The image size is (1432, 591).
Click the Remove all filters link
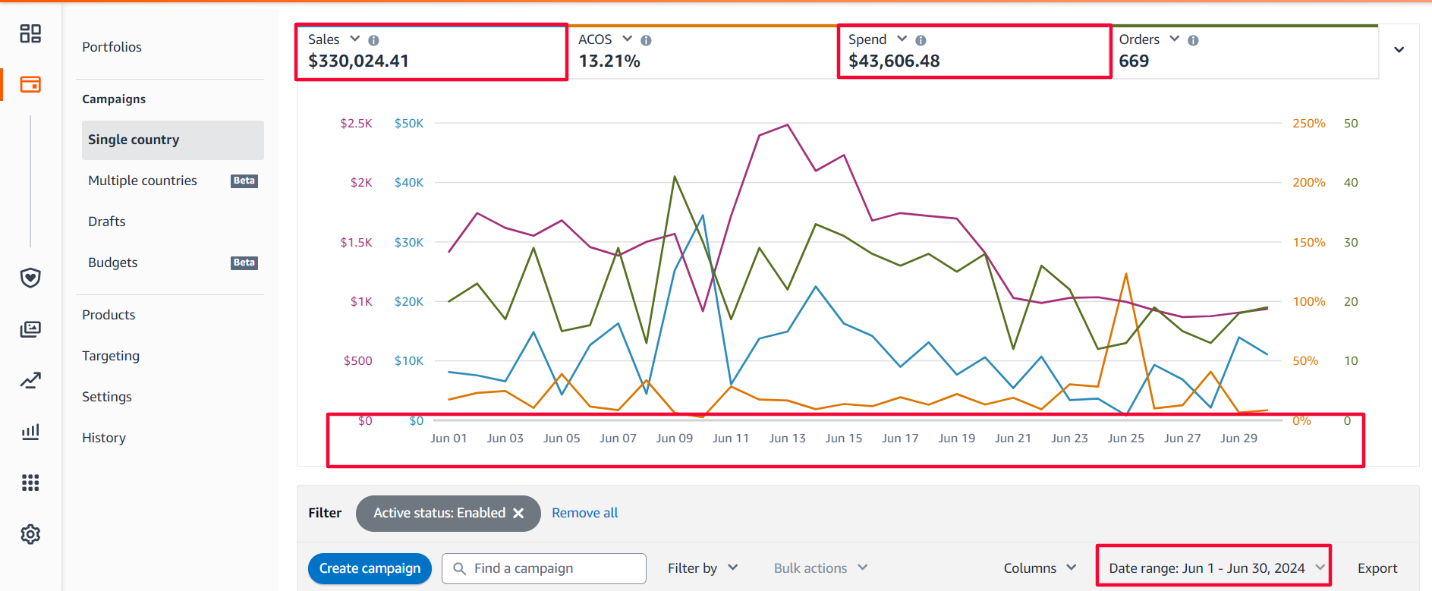(585, 513)
